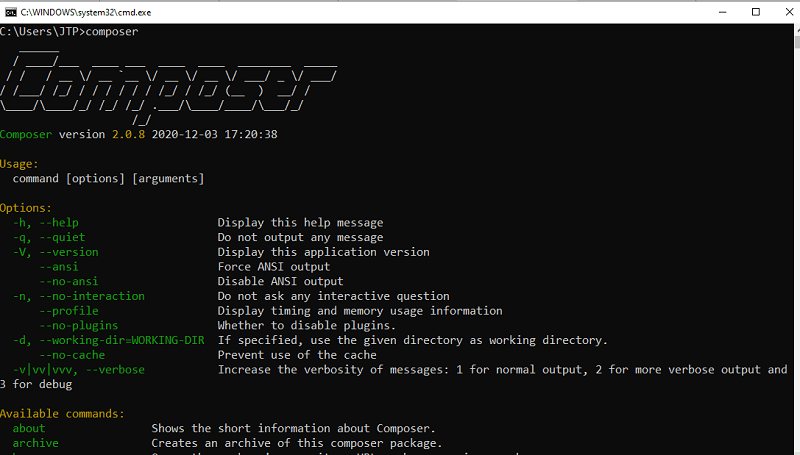This screenshot has height=455, width=800.
Task: Click the '--no-plugins' option
Action: [x=79, y=325]
